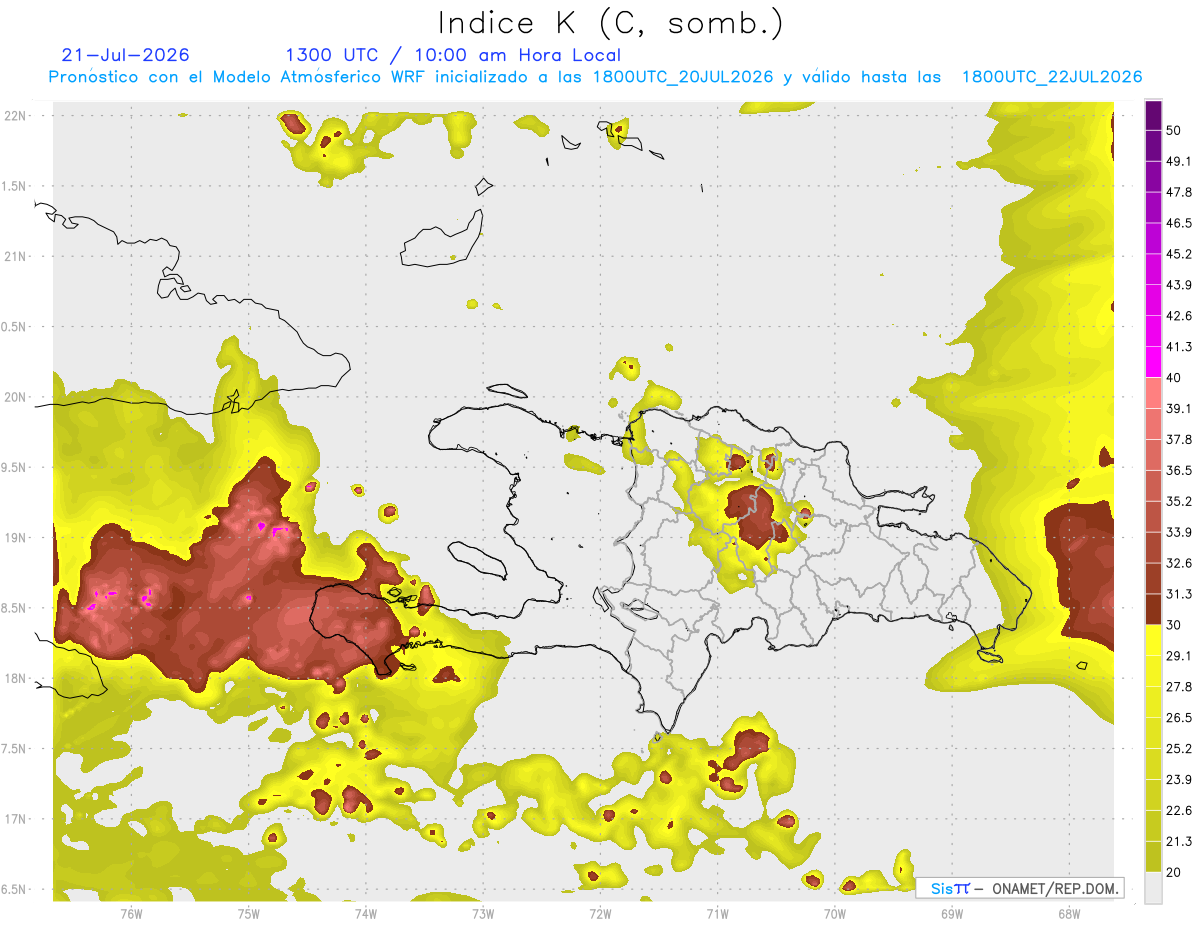Click the longitude axis label "76W"
Screen dimensions: 1200x927
[x=131, y=912]
